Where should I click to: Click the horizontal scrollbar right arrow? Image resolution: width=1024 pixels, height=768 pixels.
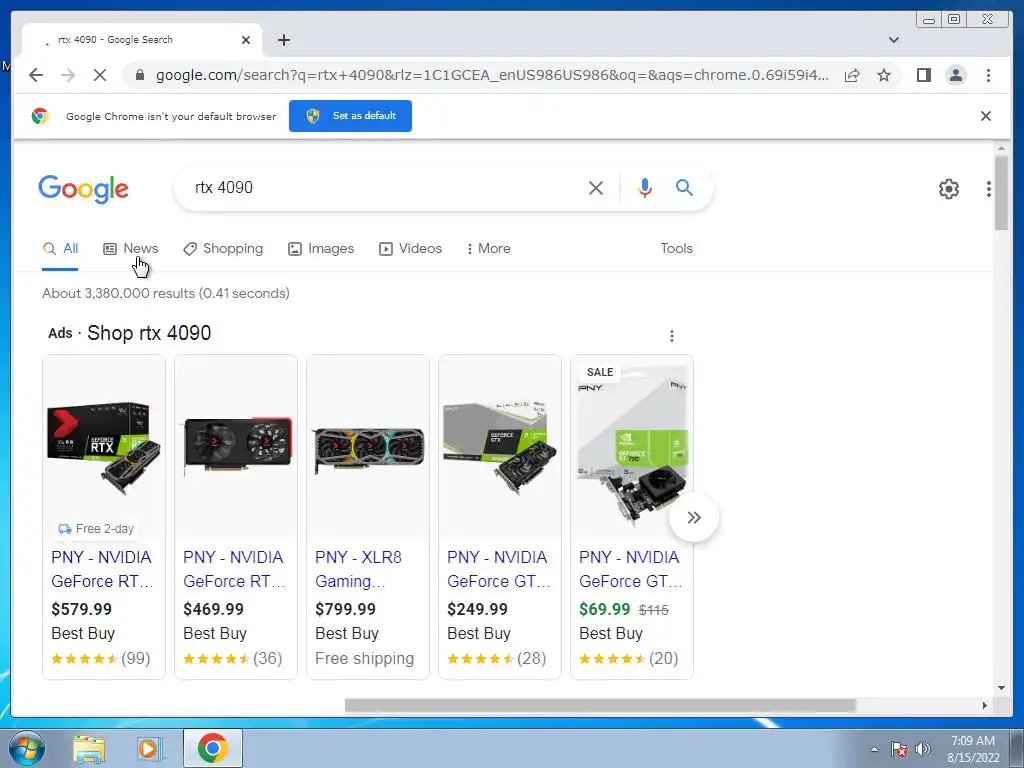coord(985,705)
